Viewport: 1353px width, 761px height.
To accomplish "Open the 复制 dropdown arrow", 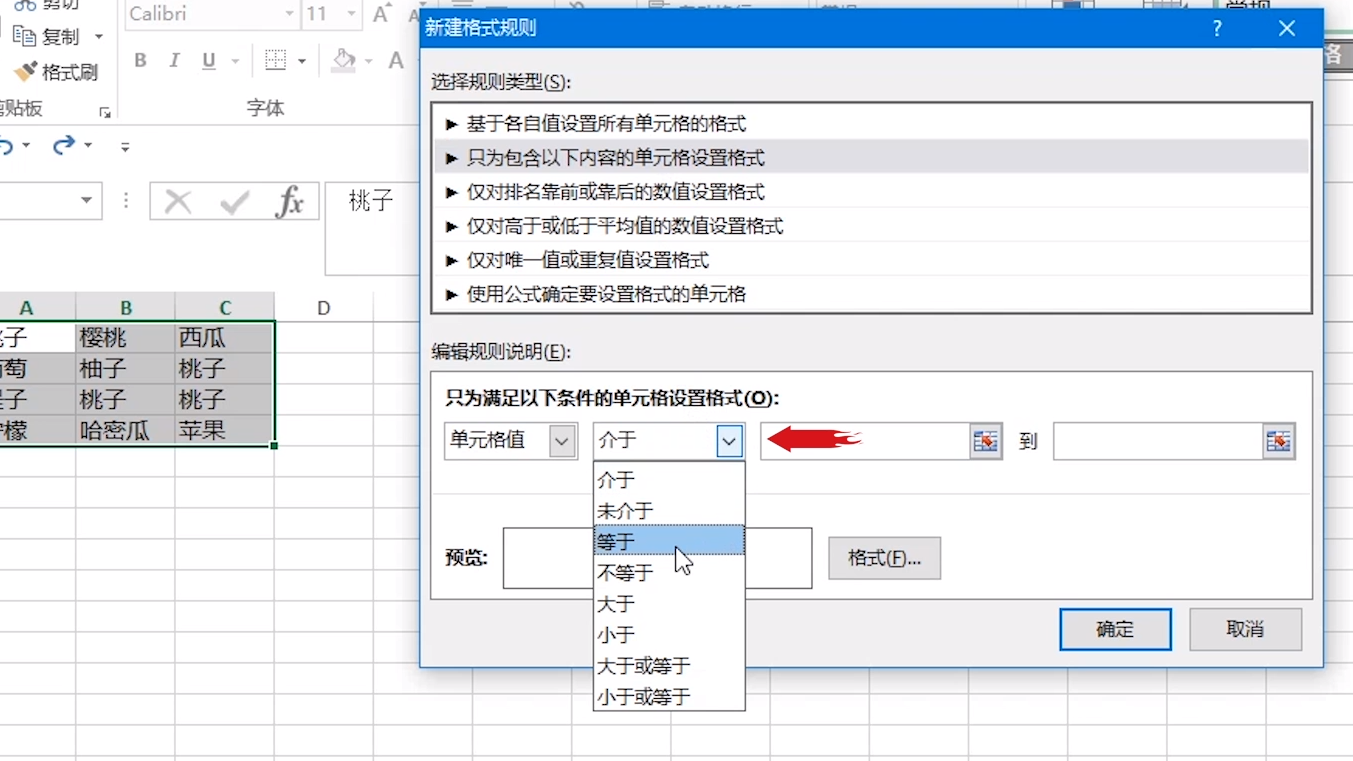I will [x=98, y=36].
